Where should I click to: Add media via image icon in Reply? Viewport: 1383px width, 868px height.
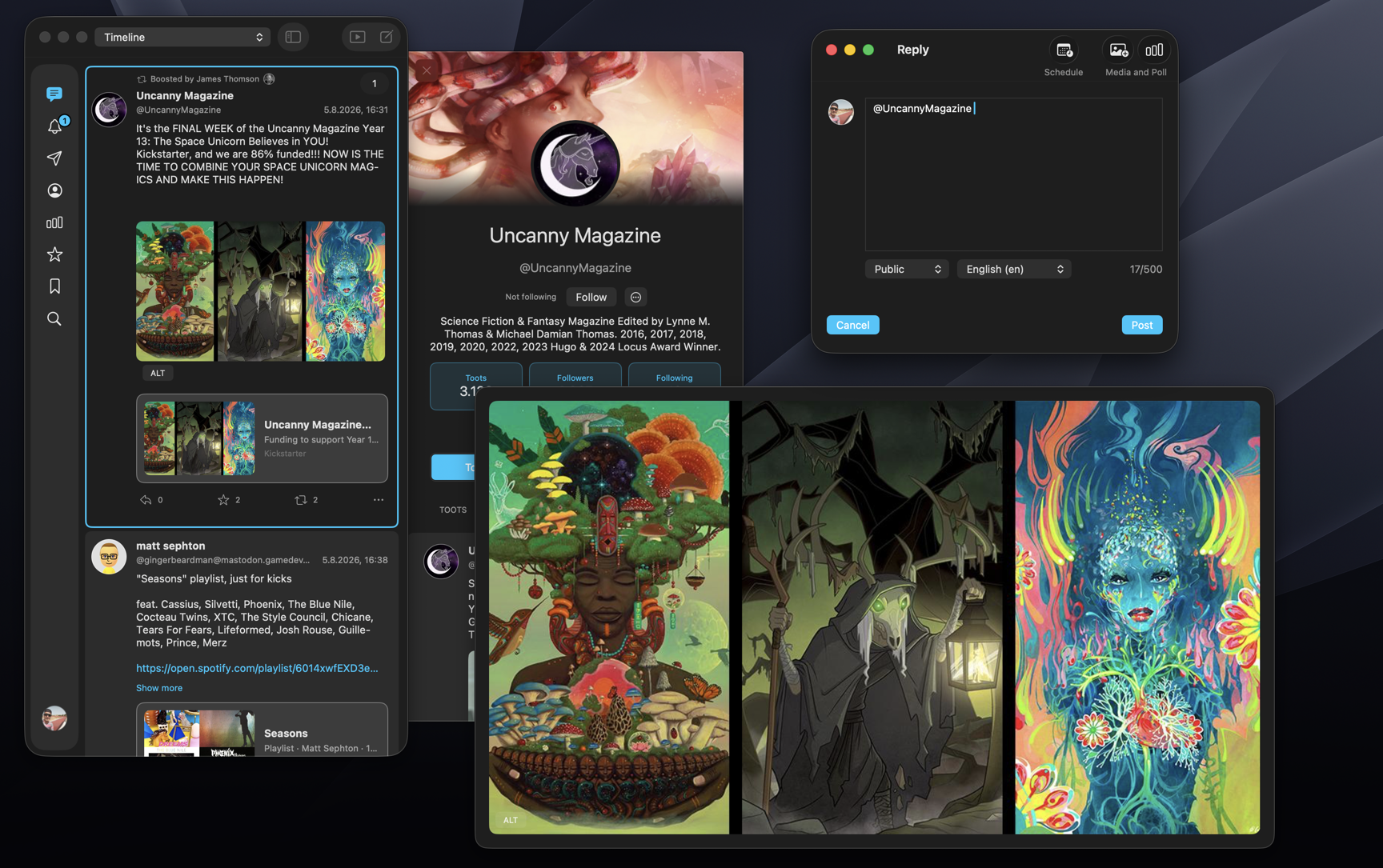click(x=1119, y=50)
